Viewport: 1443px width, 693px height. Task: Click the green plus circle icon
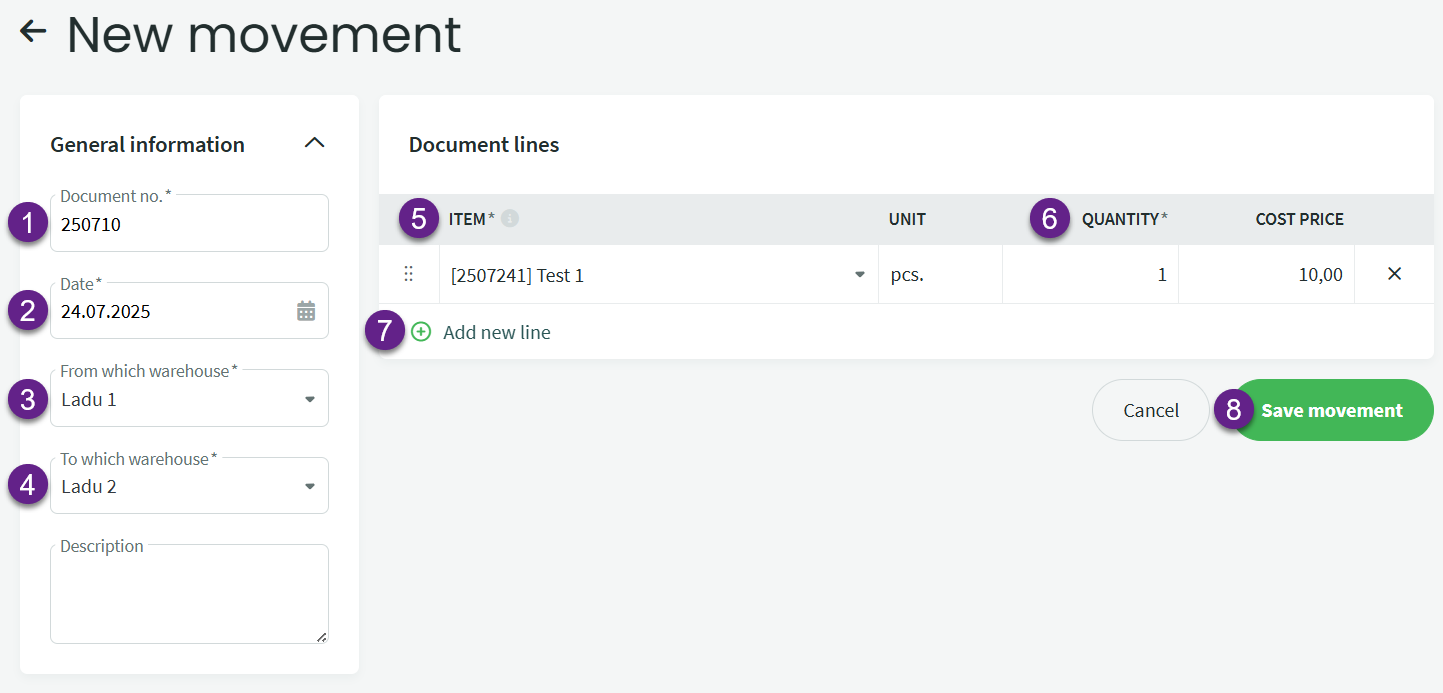coord(421,332)
